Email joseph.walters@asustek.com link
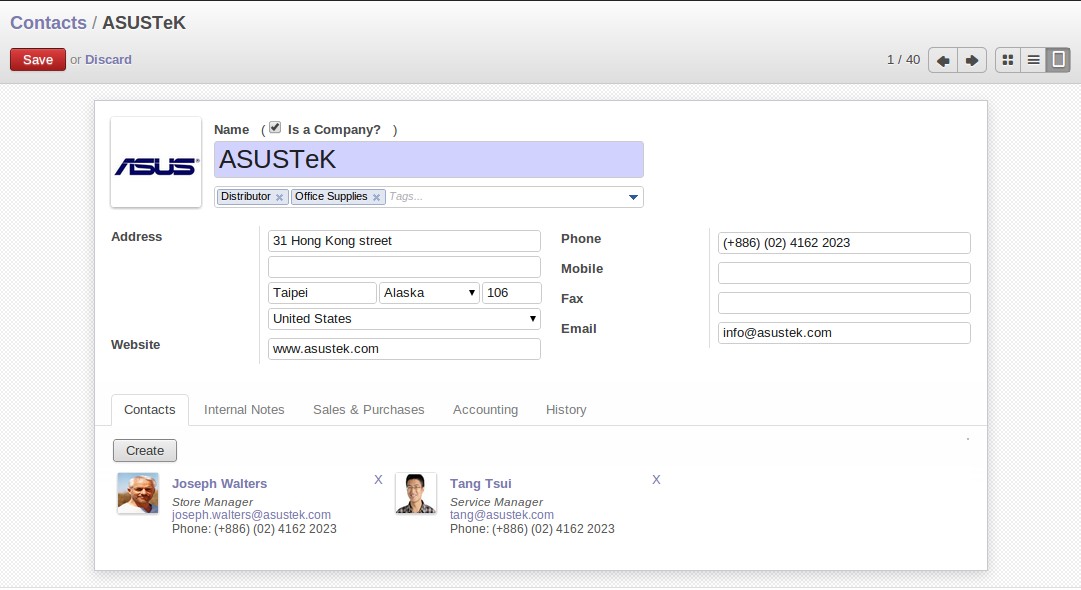This screenshot has height=590, width=1081. (x=251, y=515)
